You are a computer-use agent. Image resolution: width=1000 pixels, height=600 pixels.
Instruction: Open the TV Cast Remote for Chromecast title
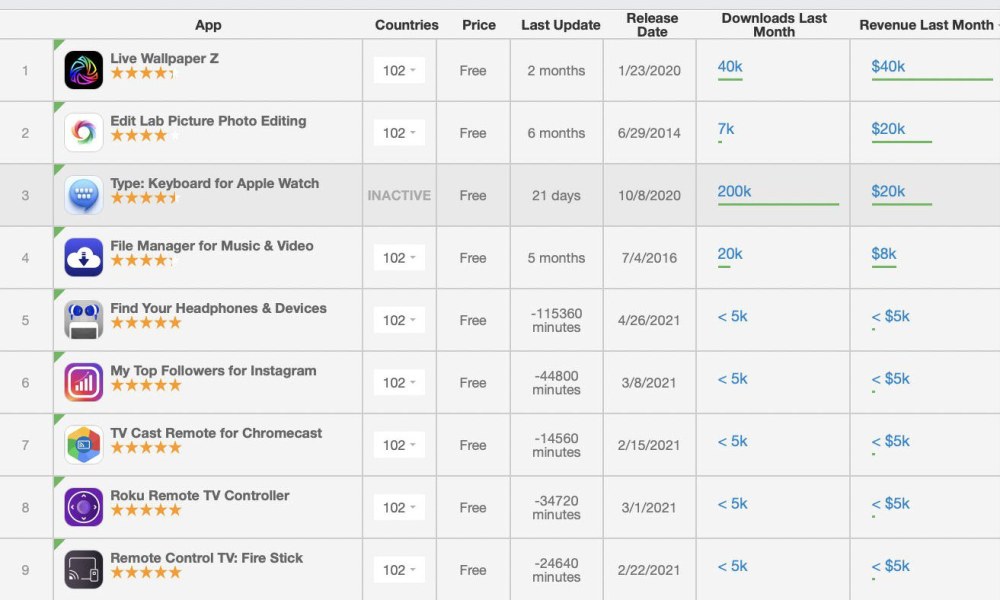tap(216, 433)
